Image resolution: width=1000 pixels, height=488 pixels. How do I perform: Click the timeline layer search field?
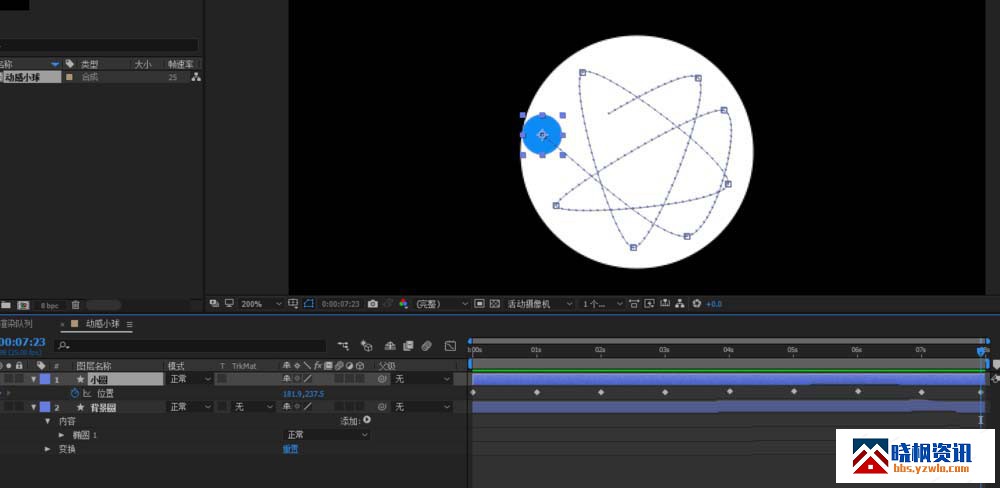point(190,346)
